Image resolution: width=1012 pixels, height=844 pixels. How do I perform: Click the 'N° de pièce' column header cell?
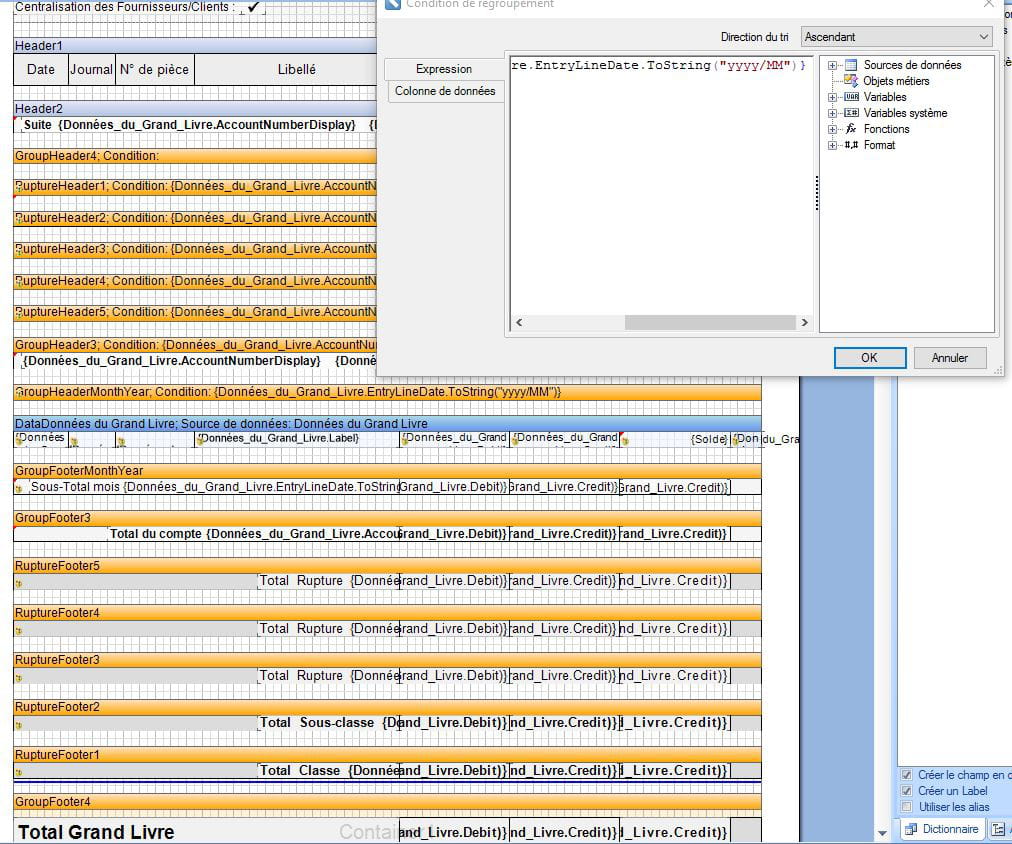(x=154, y=69)
